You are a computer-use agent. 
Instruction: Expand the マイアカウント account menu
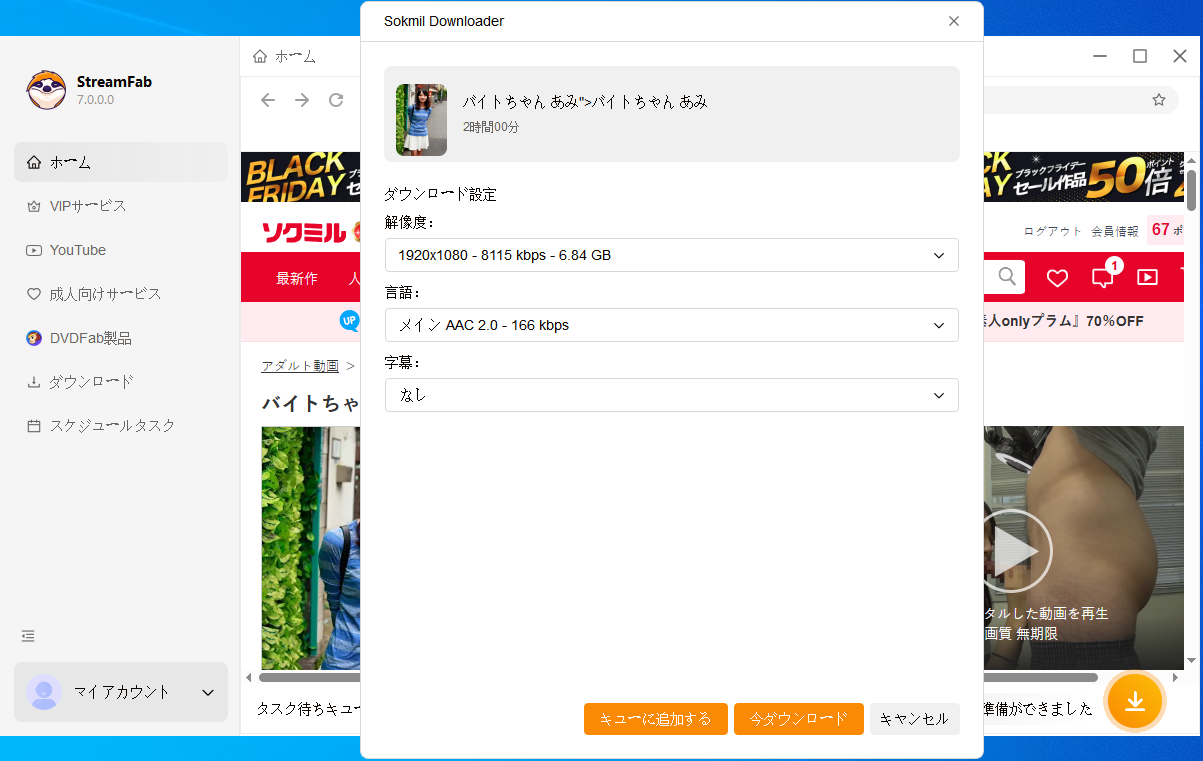pos(121,692)
